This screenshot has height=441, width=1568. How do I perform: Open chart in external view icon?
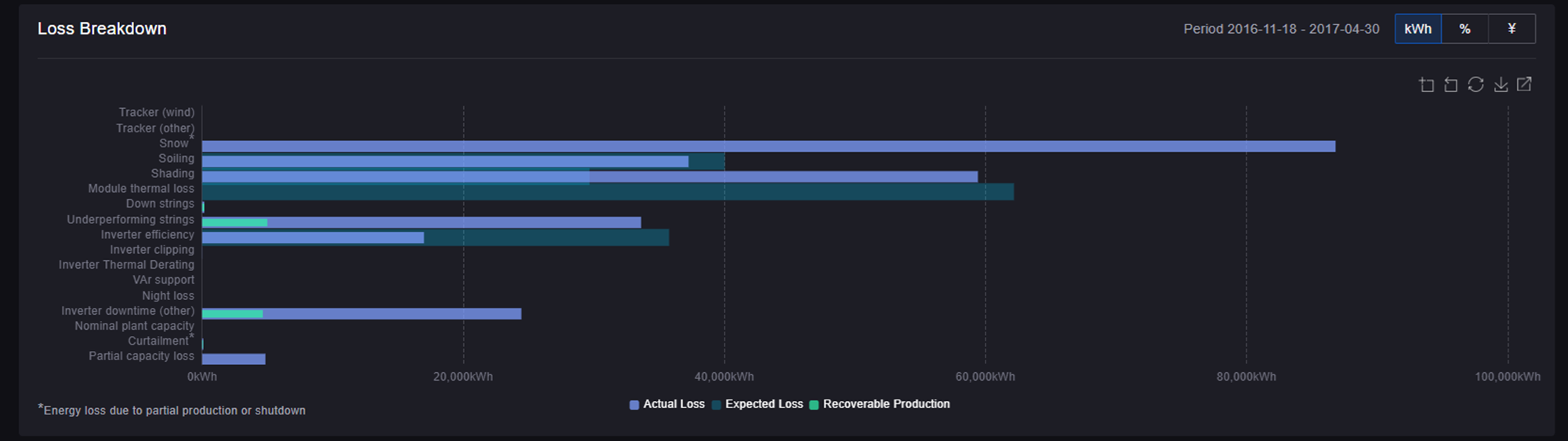click(x=1524, y=84)
